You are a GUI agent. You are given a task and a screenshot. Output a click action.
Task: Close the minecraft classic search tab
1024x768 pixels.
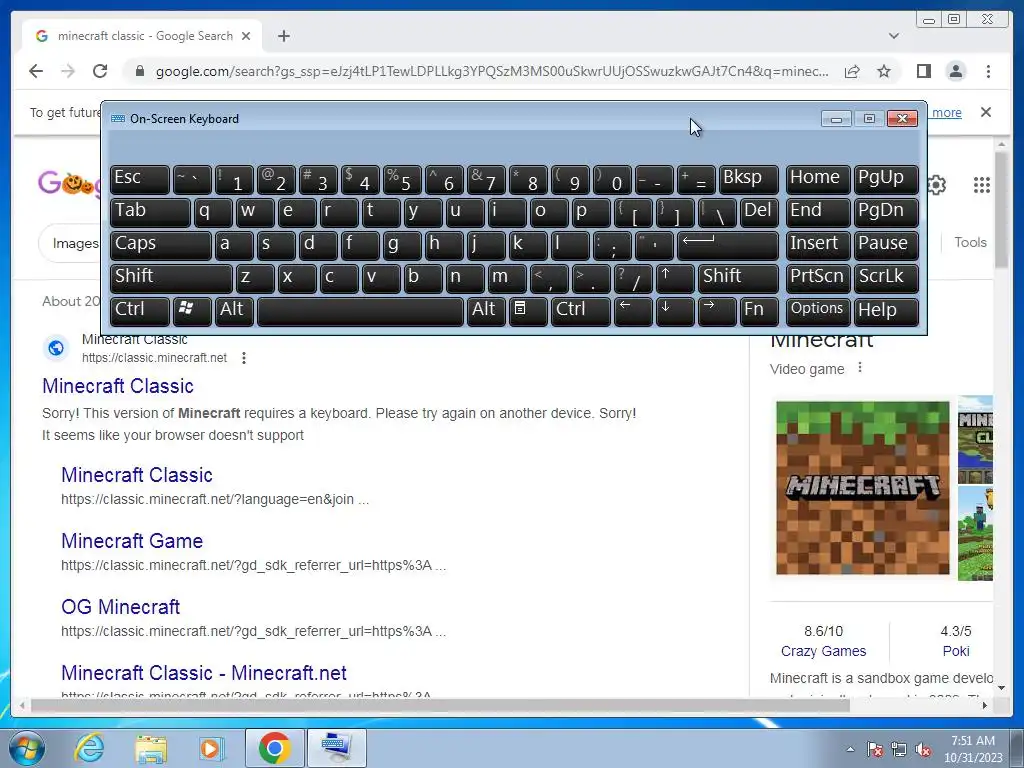pyautogui.click(x=246, y=36)
